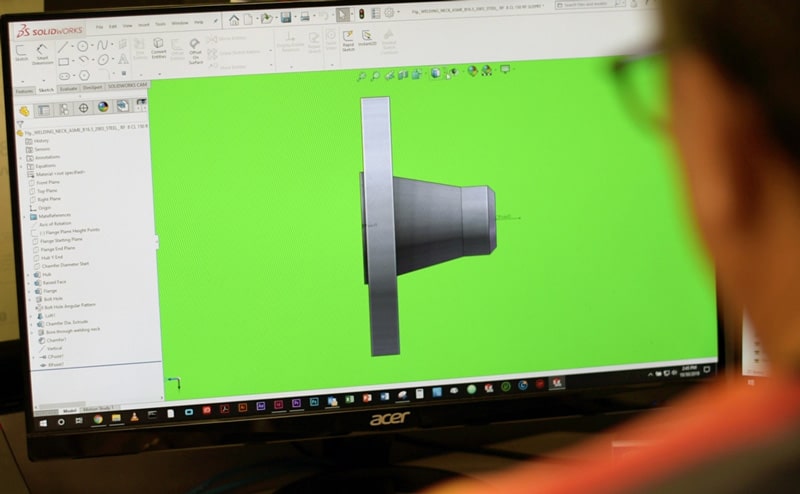This screenshot has width=800, height=494.
Task: Switch to the Evaluate tab
Action: pos(68,89)
